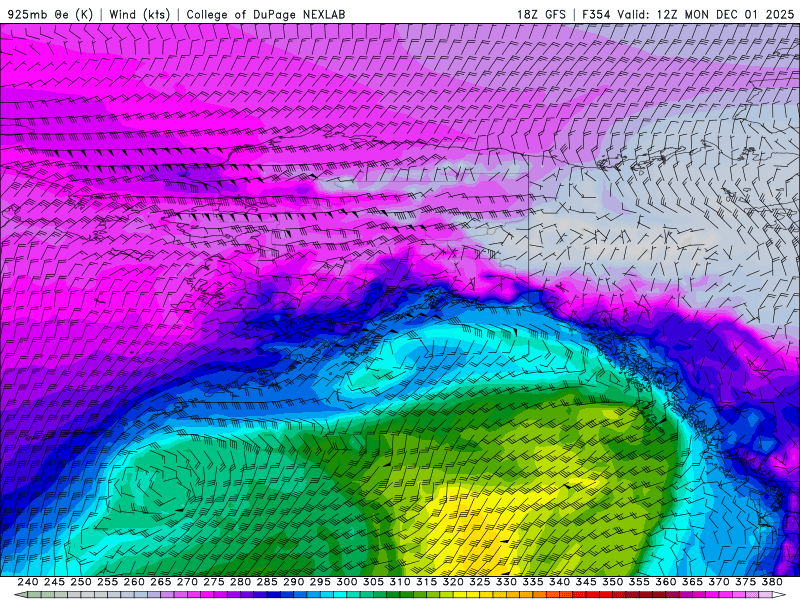Screen dimensions: 800x600
Task: Click the 370 value on the color scale
Action: click(x=719, y=582)
